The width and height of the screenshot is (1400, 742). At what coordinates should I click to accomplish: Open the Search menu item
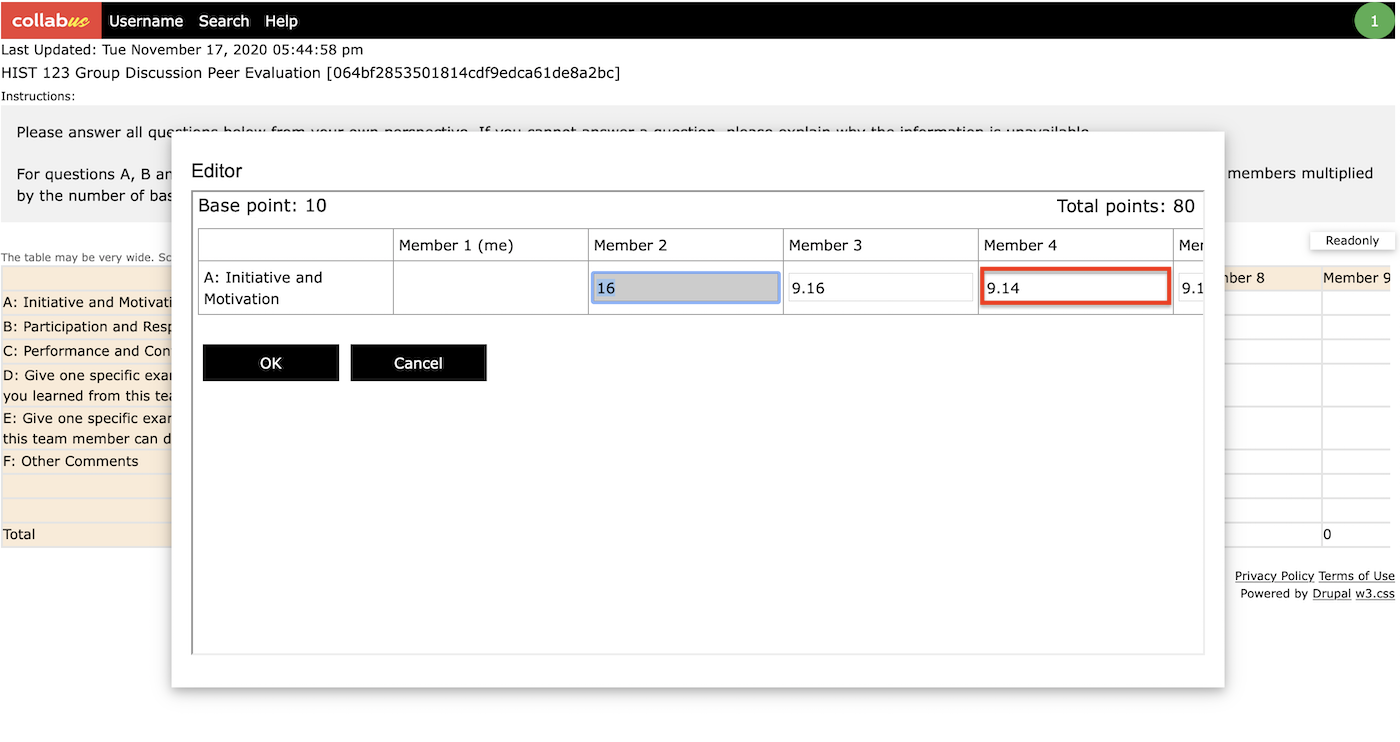(224, 21)
